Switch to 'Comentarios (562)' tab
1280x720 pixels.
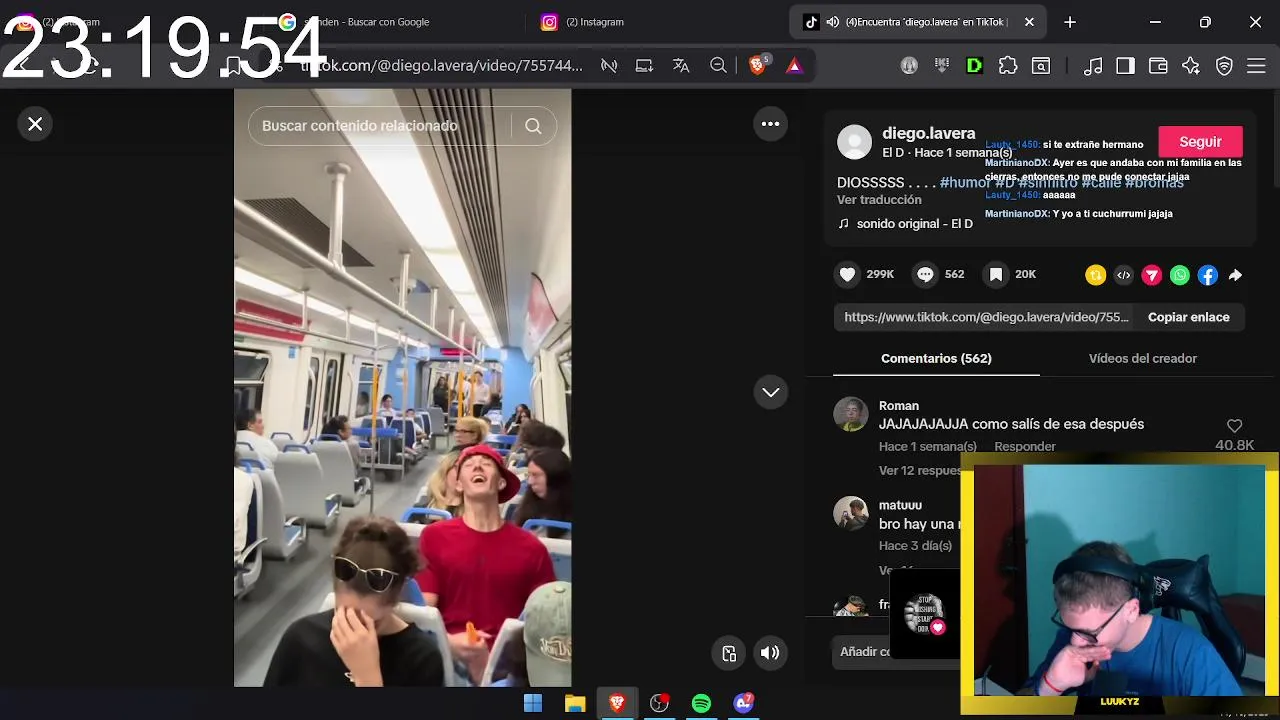click(936, 358)
